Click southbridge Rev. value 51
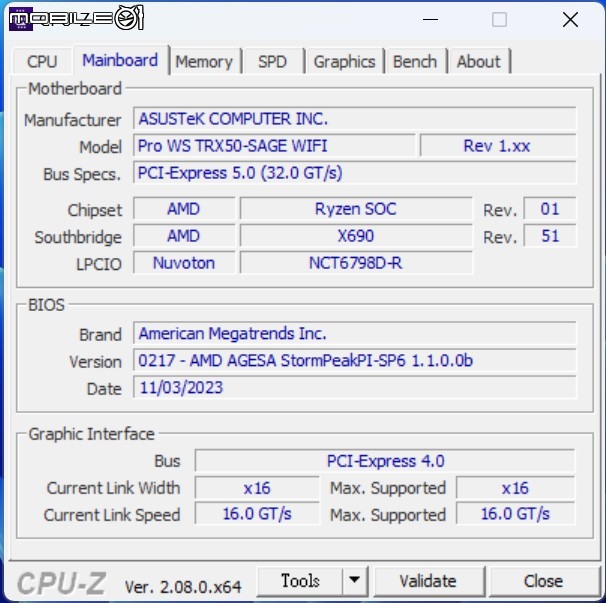This screenshot has width=606, height=603. 550,236
